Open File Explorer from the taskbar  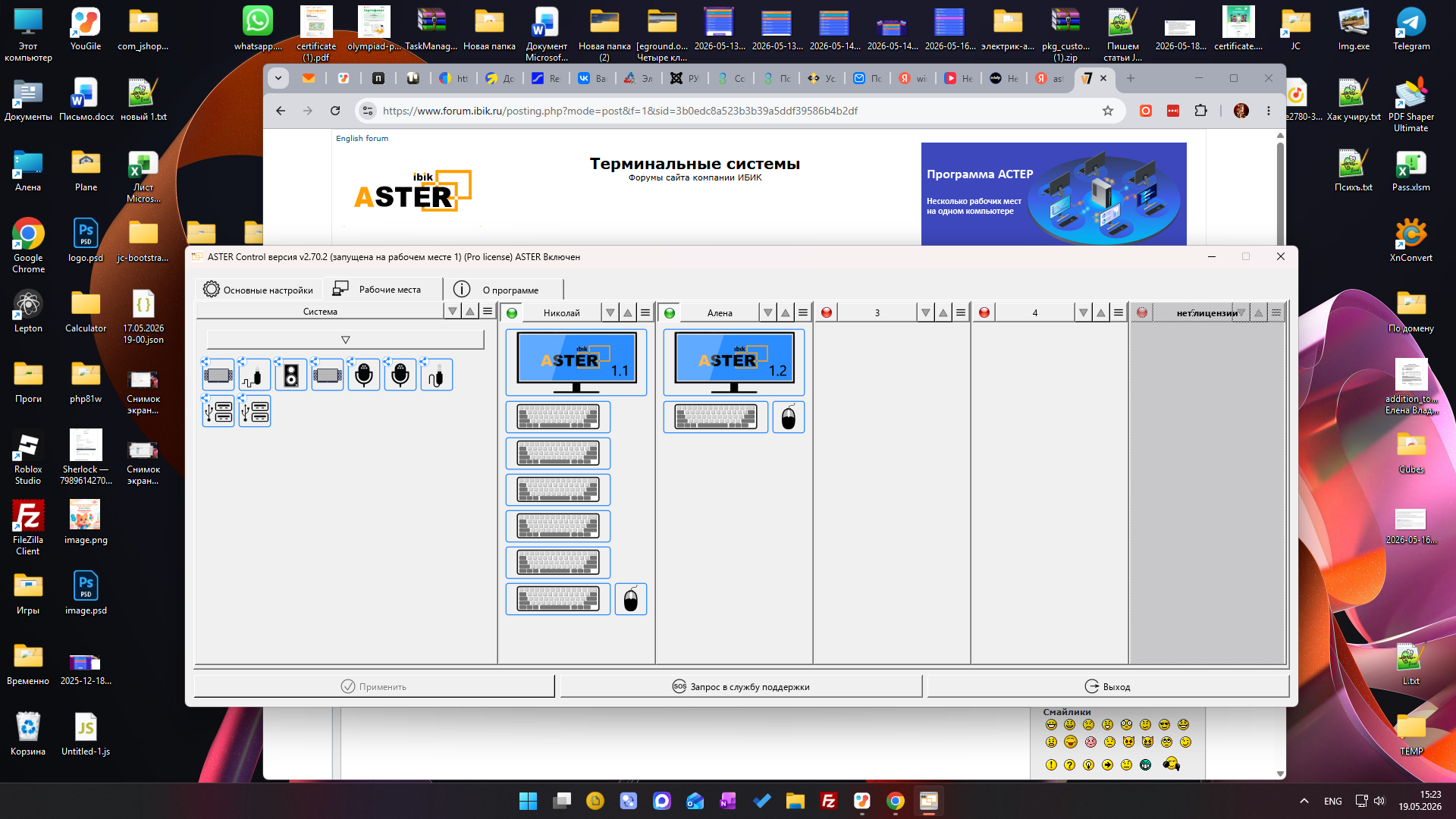pos(795,801)
